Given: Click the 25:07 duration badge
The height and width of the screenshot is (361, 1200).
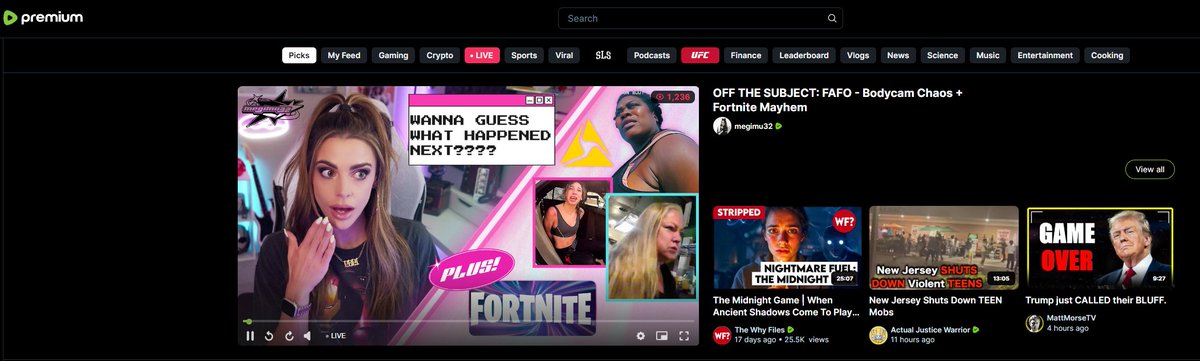Looking at the screenshot, I should point(845,279).
